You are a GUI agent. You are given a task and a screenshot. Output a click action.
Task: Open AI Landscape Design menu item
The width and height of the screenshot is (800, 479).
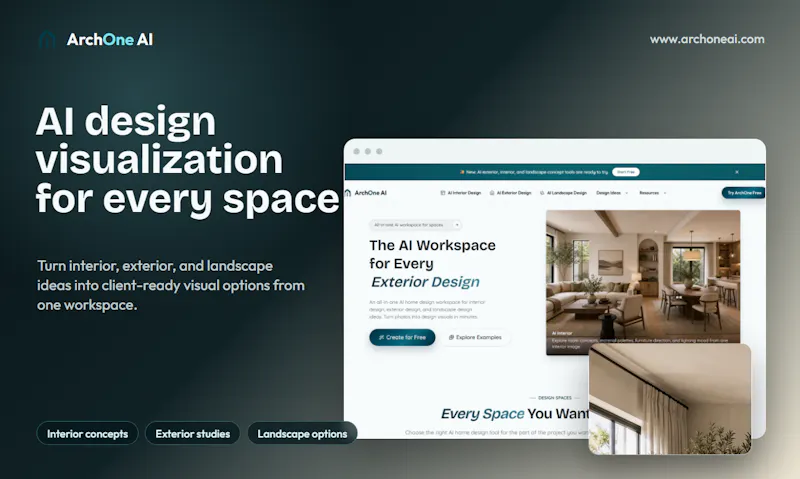coord(563,193)
